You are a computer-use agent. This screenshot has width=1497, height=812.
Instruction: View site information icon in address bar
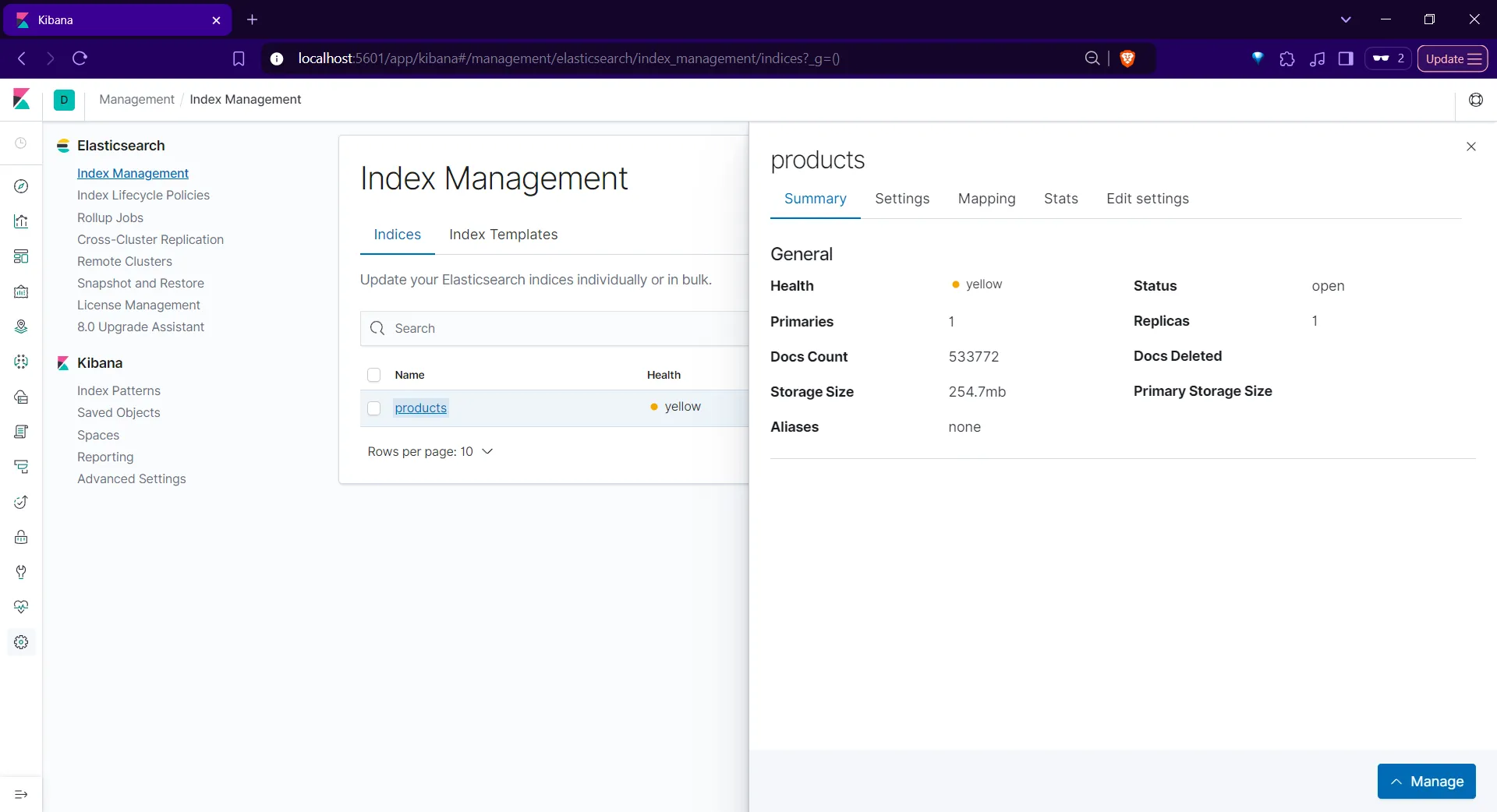point(277,58)
